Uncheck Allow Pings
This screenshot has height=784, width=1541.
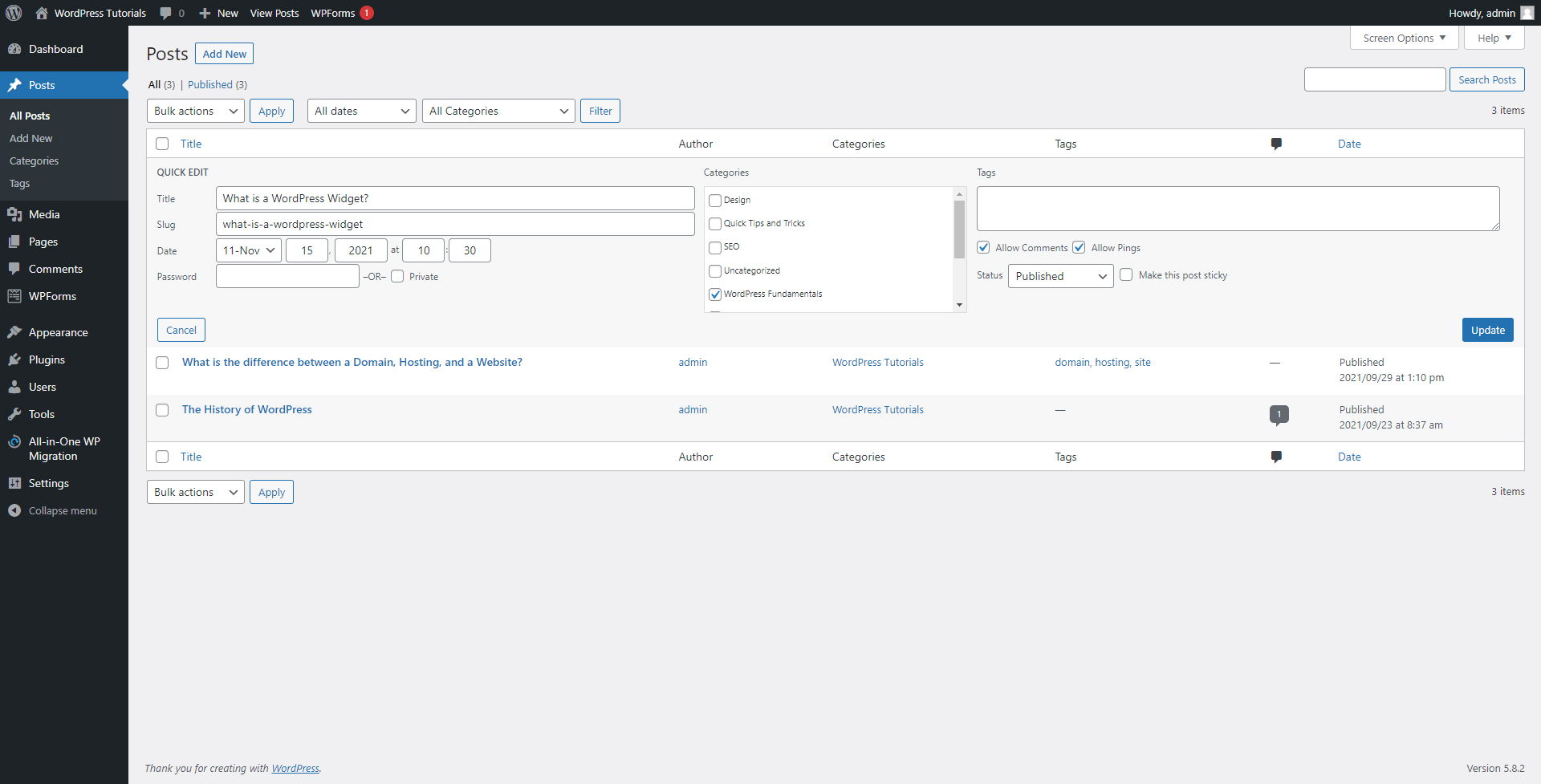[1079, 247]
